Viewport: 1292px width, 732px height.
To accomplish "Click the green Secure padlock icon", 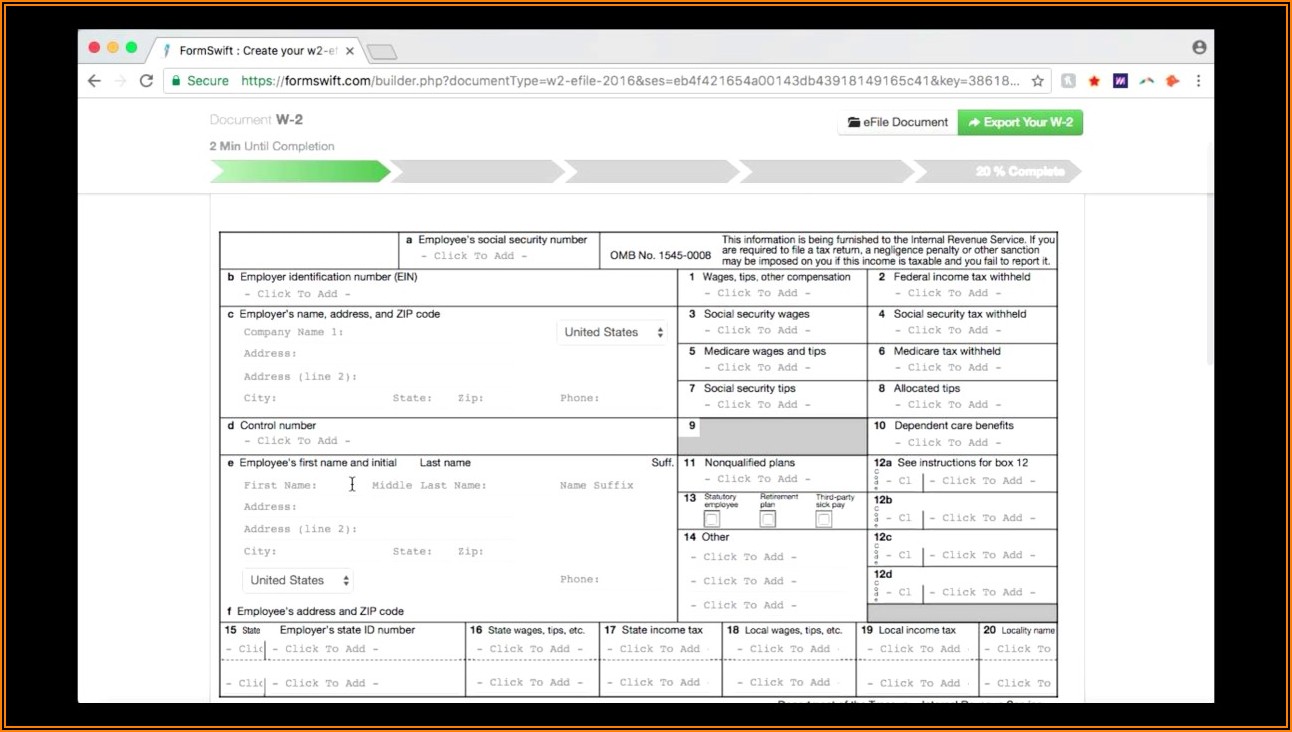I will click(x=176, y=81).
